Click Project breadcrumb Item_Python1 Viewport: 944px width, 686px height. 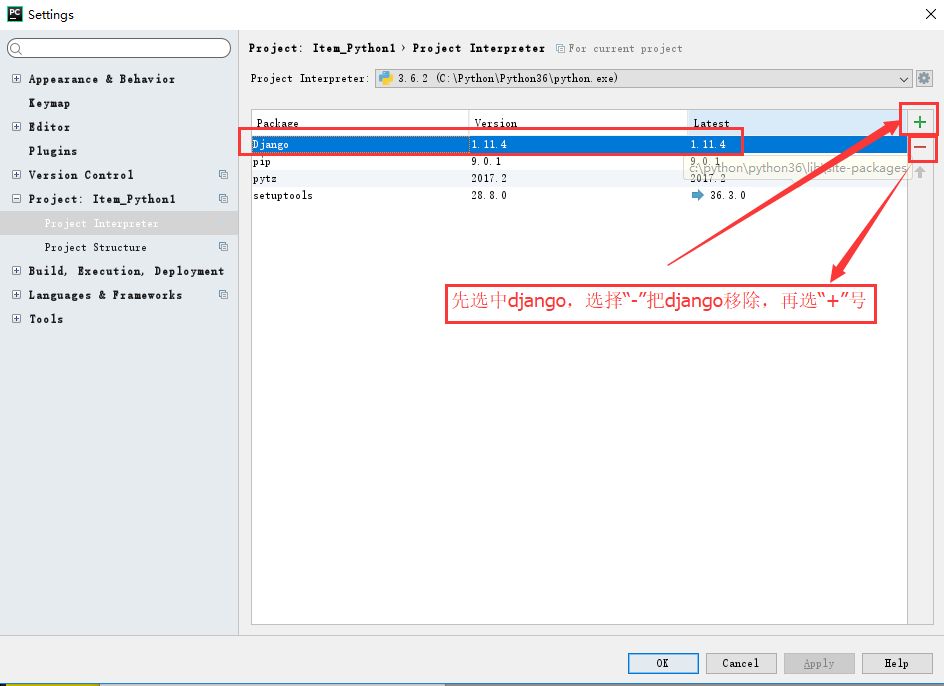[x=354, y=48]
